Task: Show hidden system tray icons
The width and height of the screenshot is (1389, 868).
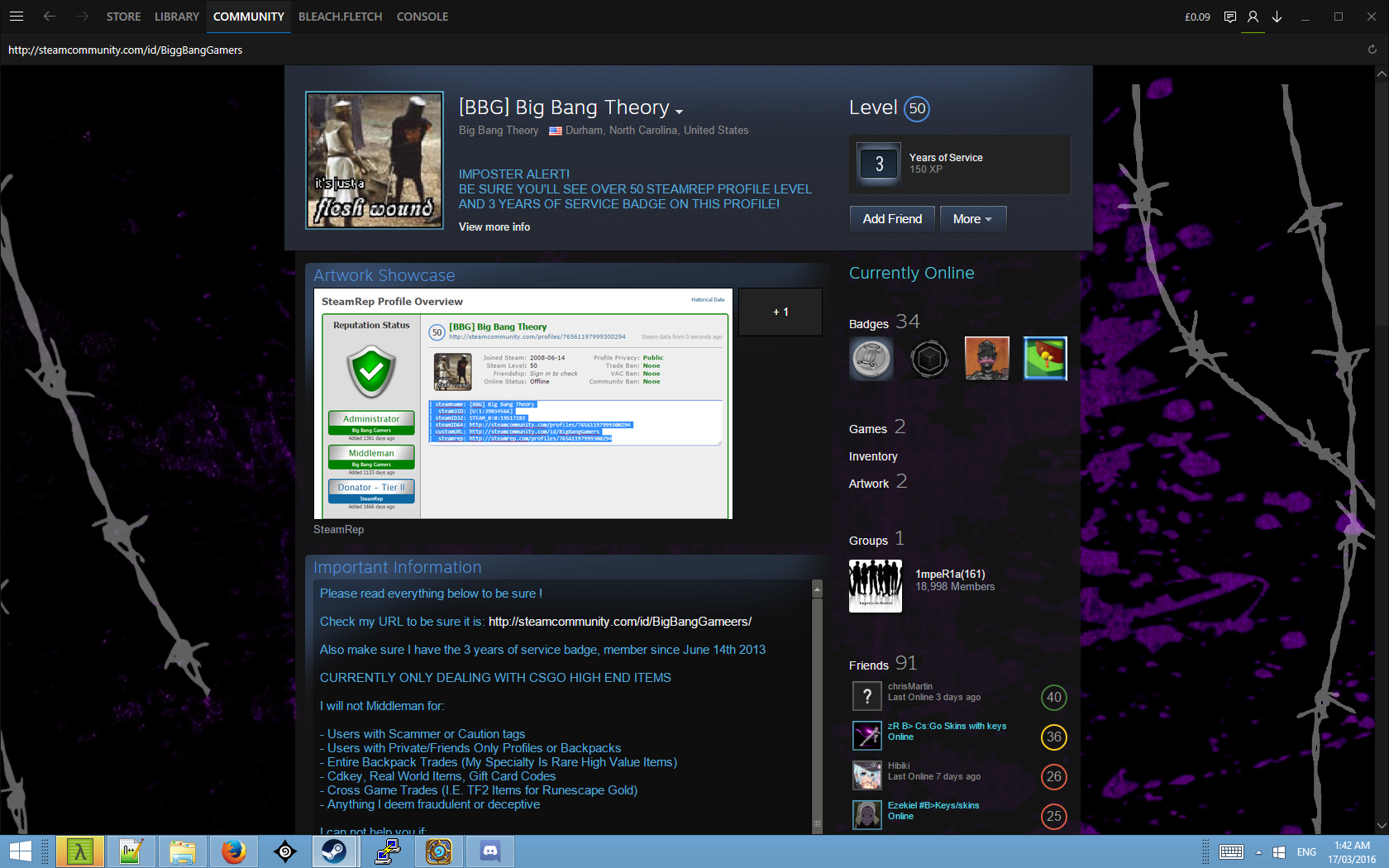Action: point(1258,852)
